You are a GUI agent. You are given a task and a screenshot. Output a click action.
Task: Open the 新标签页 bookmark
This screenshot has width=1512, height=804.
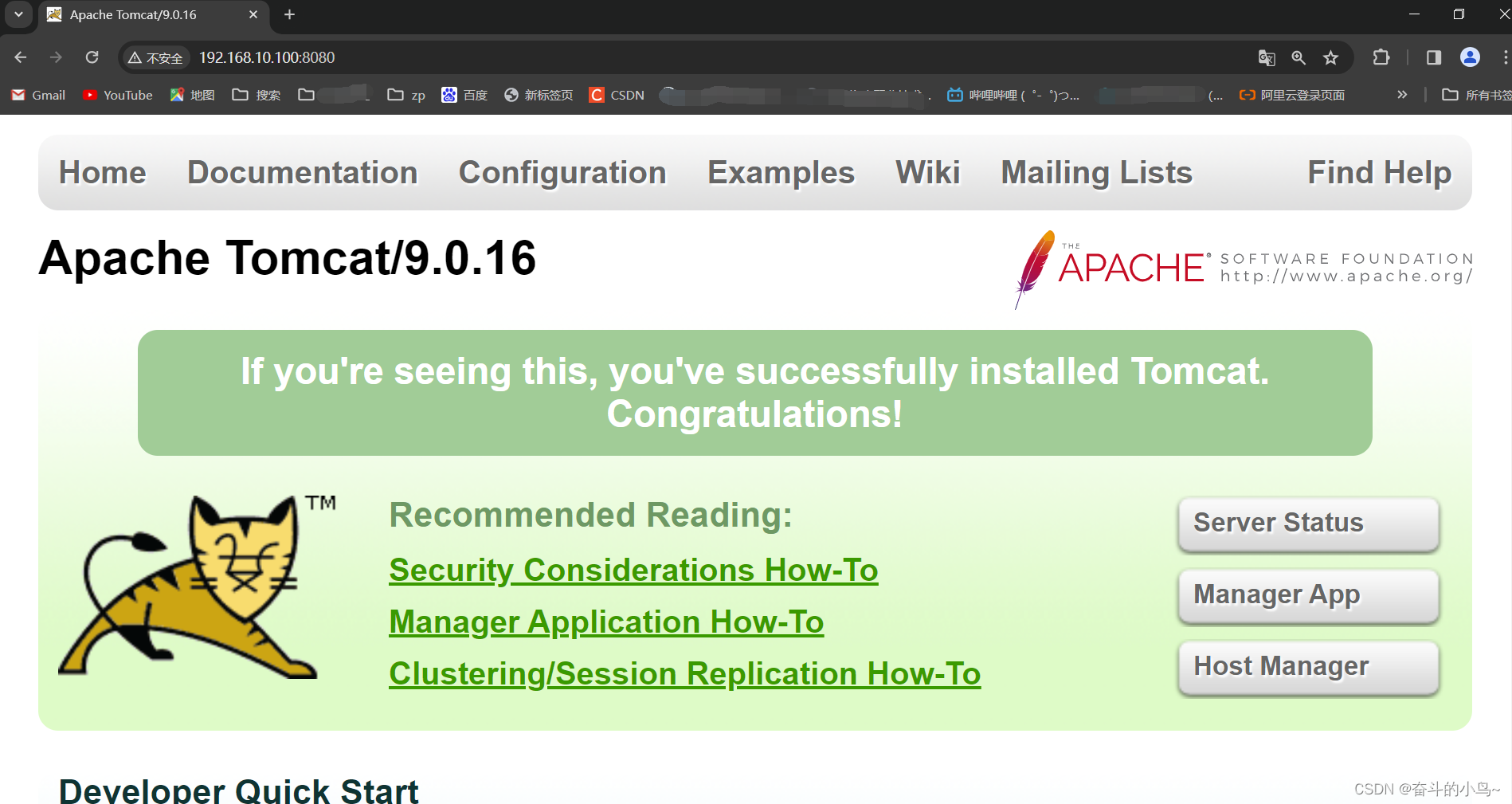click(x=539, y=95)
